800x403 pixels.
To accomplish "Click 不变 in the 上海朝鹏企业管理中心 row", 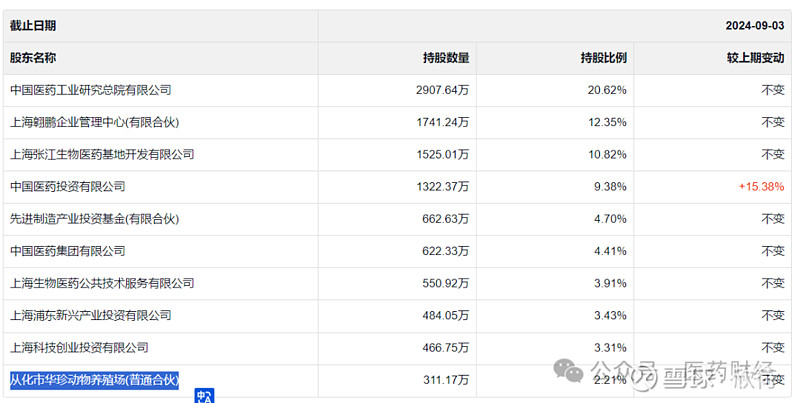I will [x=773, y=122].
